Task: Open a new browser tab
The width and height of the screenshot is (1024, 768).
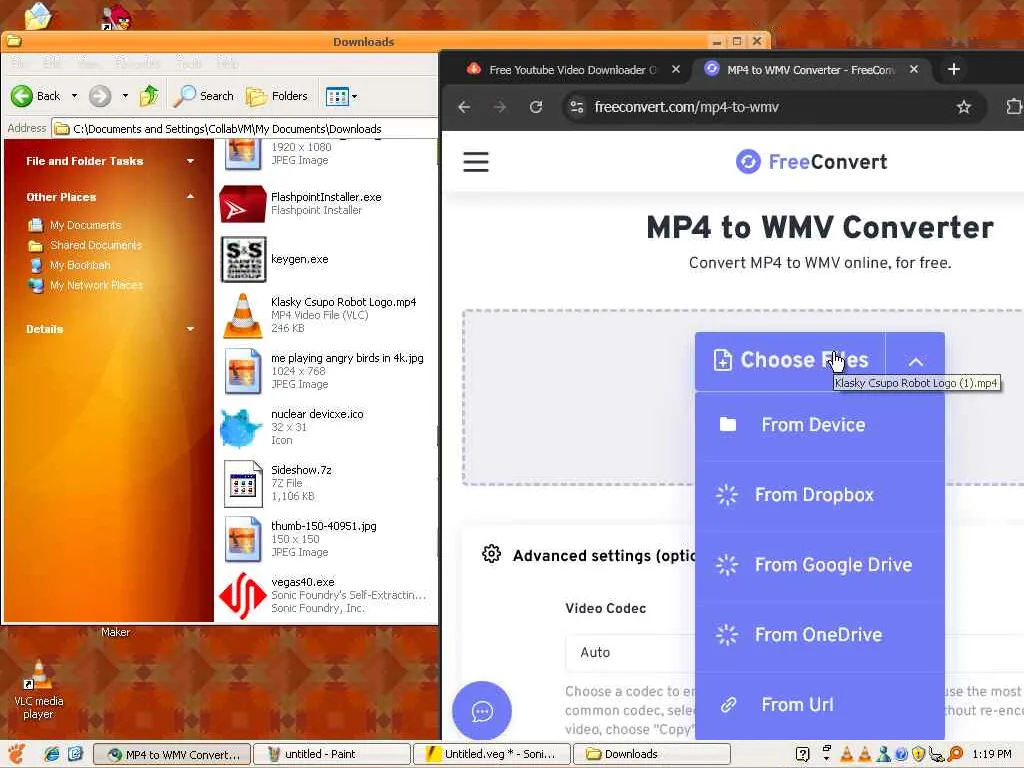Action: coord(953,69)
